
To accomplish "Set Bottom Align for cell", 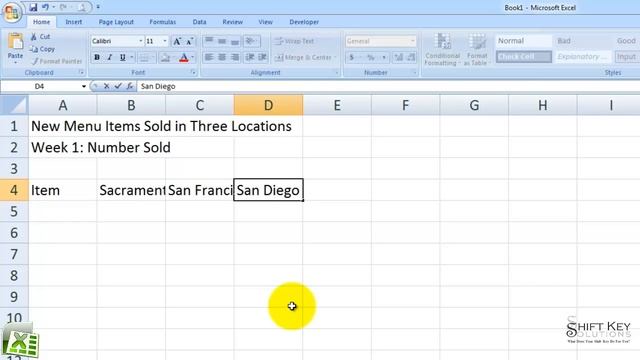I will 235,41.
